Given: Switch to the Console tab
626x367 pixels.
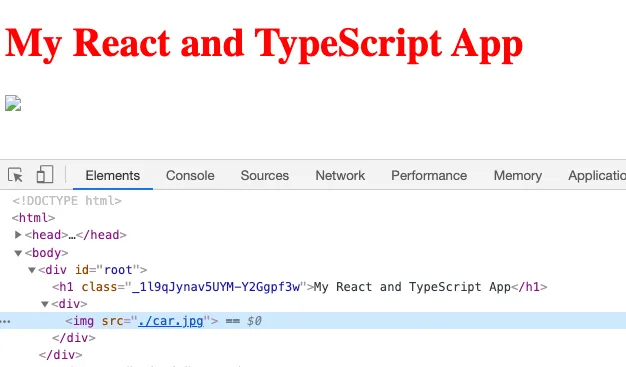Looking at the screenshot, I should click(190, 175).
